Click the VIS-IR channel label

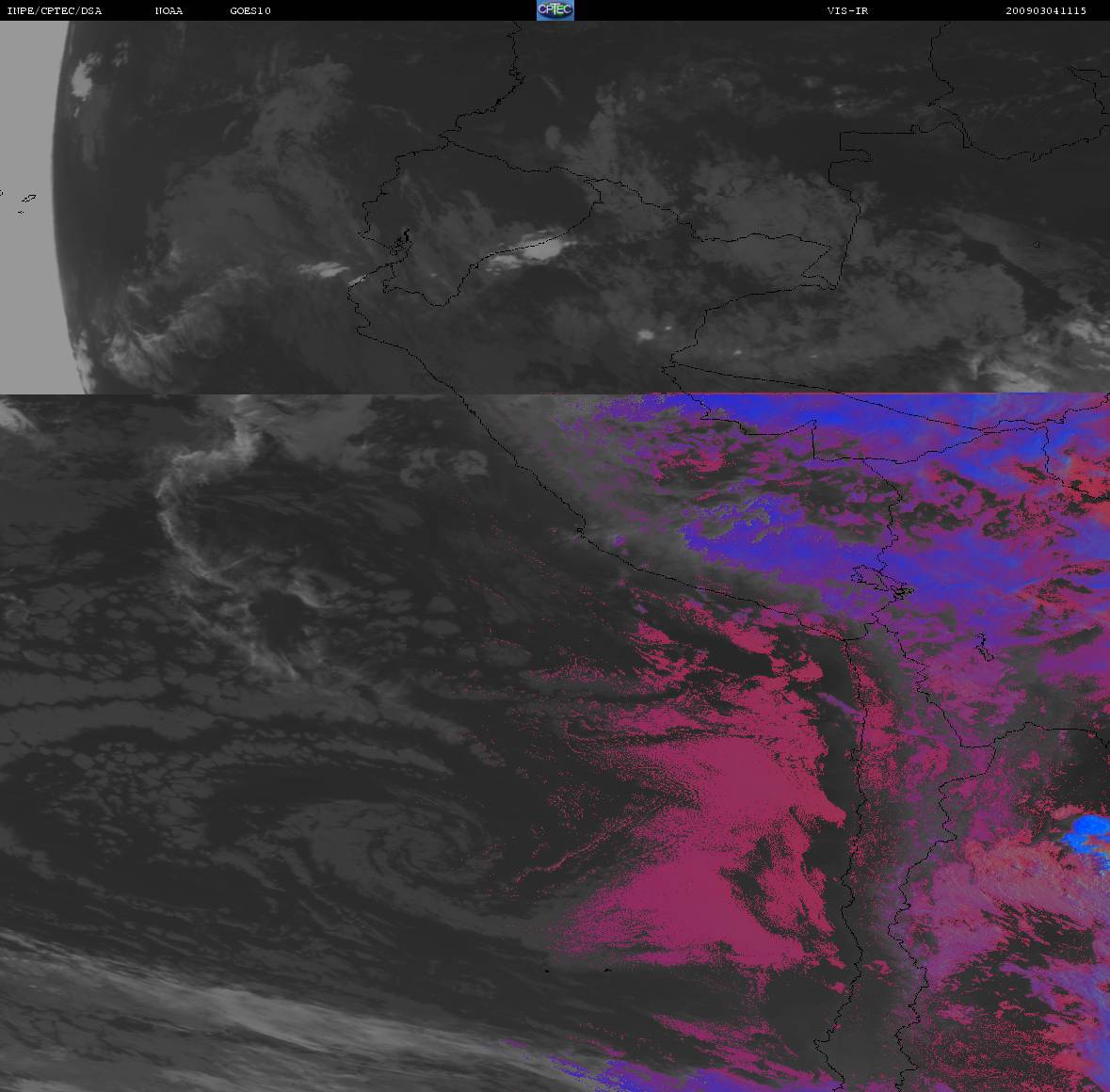coord(841,11)
